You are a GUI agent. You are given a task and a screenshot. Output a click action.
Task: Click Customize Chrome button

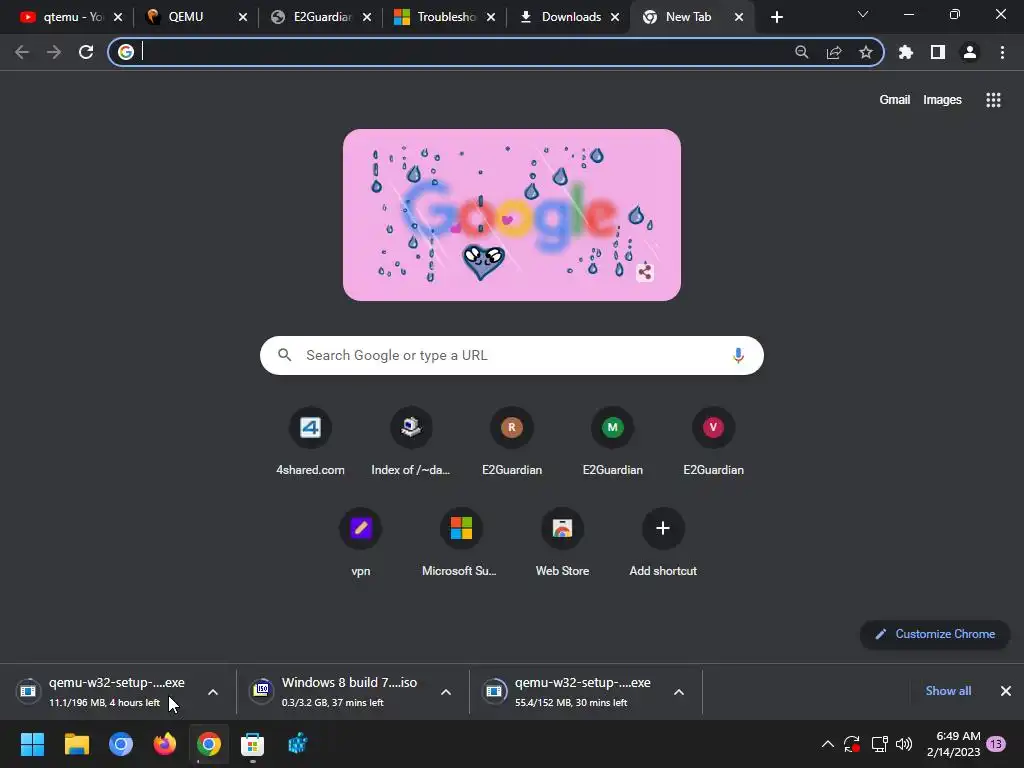935,634
